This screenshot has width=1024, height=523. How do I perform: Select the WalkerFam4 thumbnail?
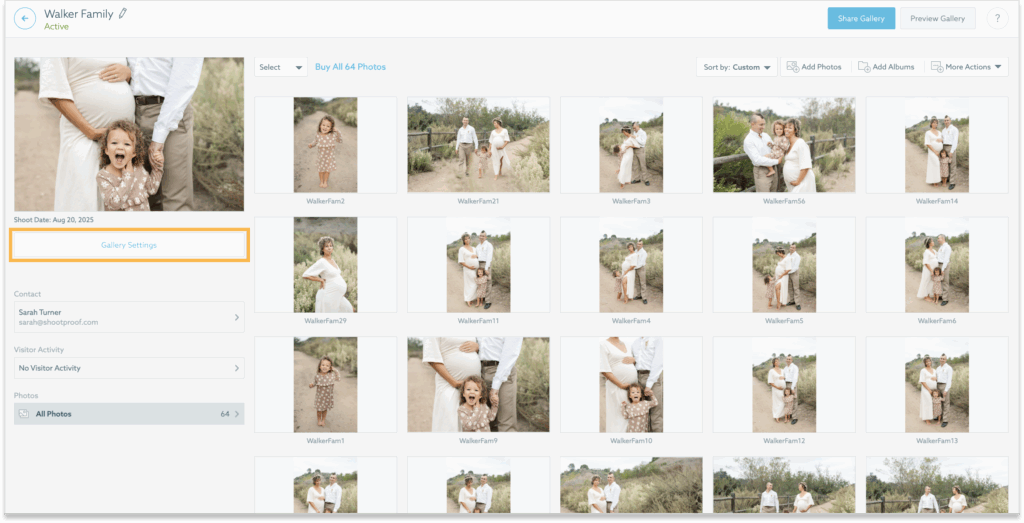click(631, 265)
